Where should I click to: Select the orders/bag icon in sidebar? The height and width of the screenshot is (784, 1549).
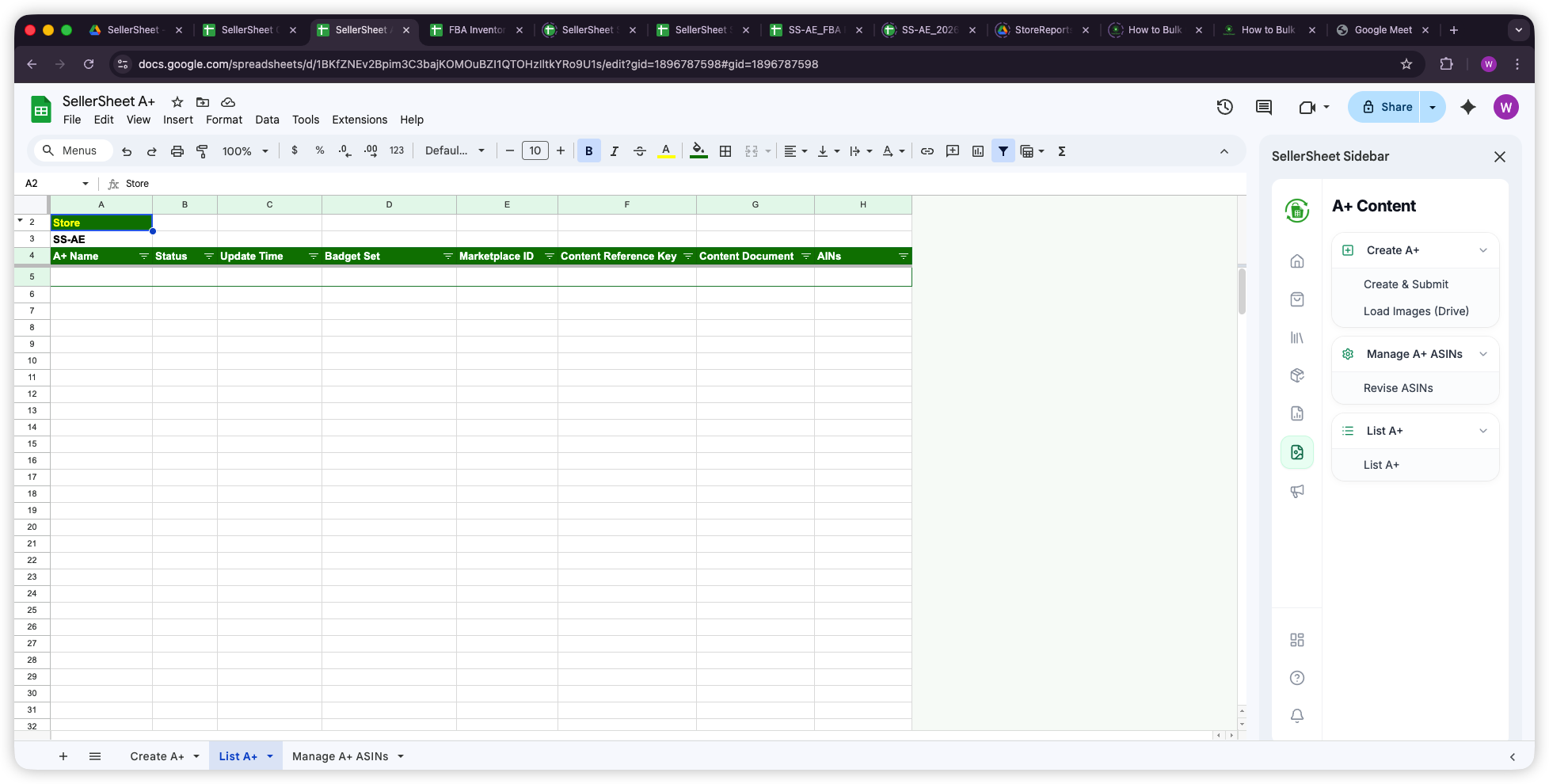(x=1297, y=299)
